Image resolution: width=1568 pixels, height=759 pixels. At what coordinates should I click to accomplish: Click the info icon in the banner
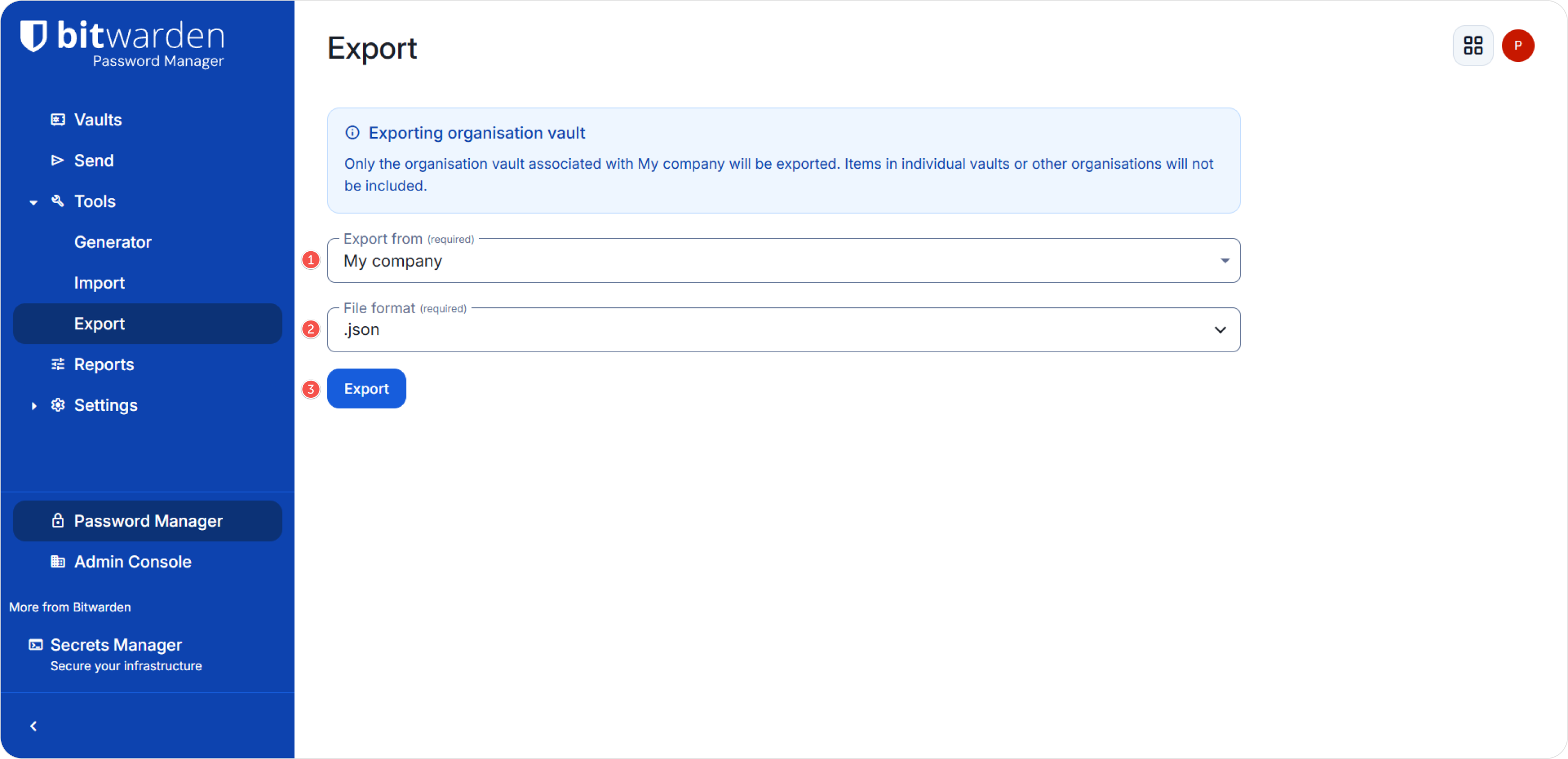352,132
